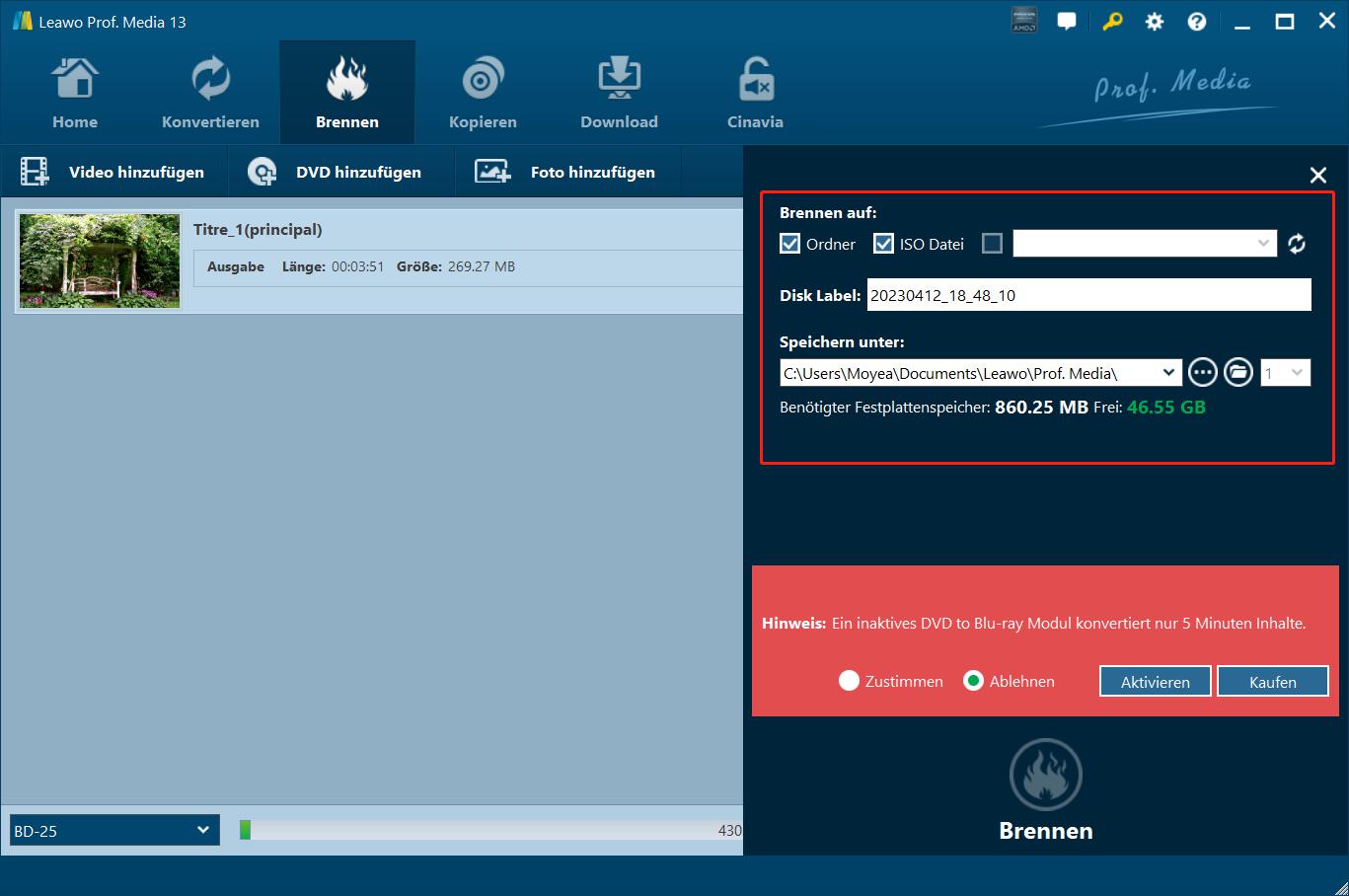The width and height of the screenshot is (1349, 896).
Task: Select the Zustimmen radio button
Action: [849, 681]
